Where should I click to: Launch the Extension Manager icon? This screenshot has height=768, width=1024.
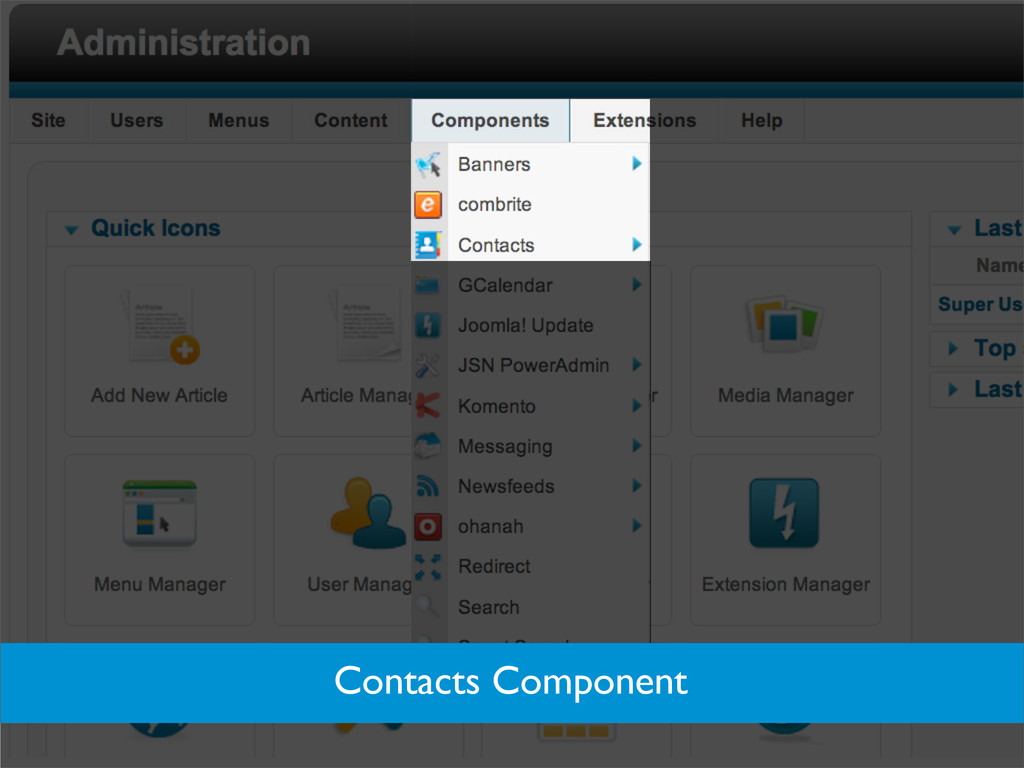[785, 539]
